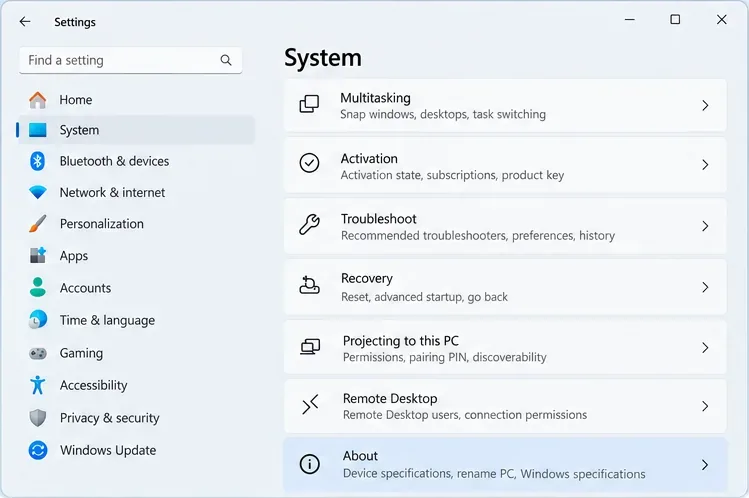
Task: Click the Projecting to this PC icon
Action: 310,347
